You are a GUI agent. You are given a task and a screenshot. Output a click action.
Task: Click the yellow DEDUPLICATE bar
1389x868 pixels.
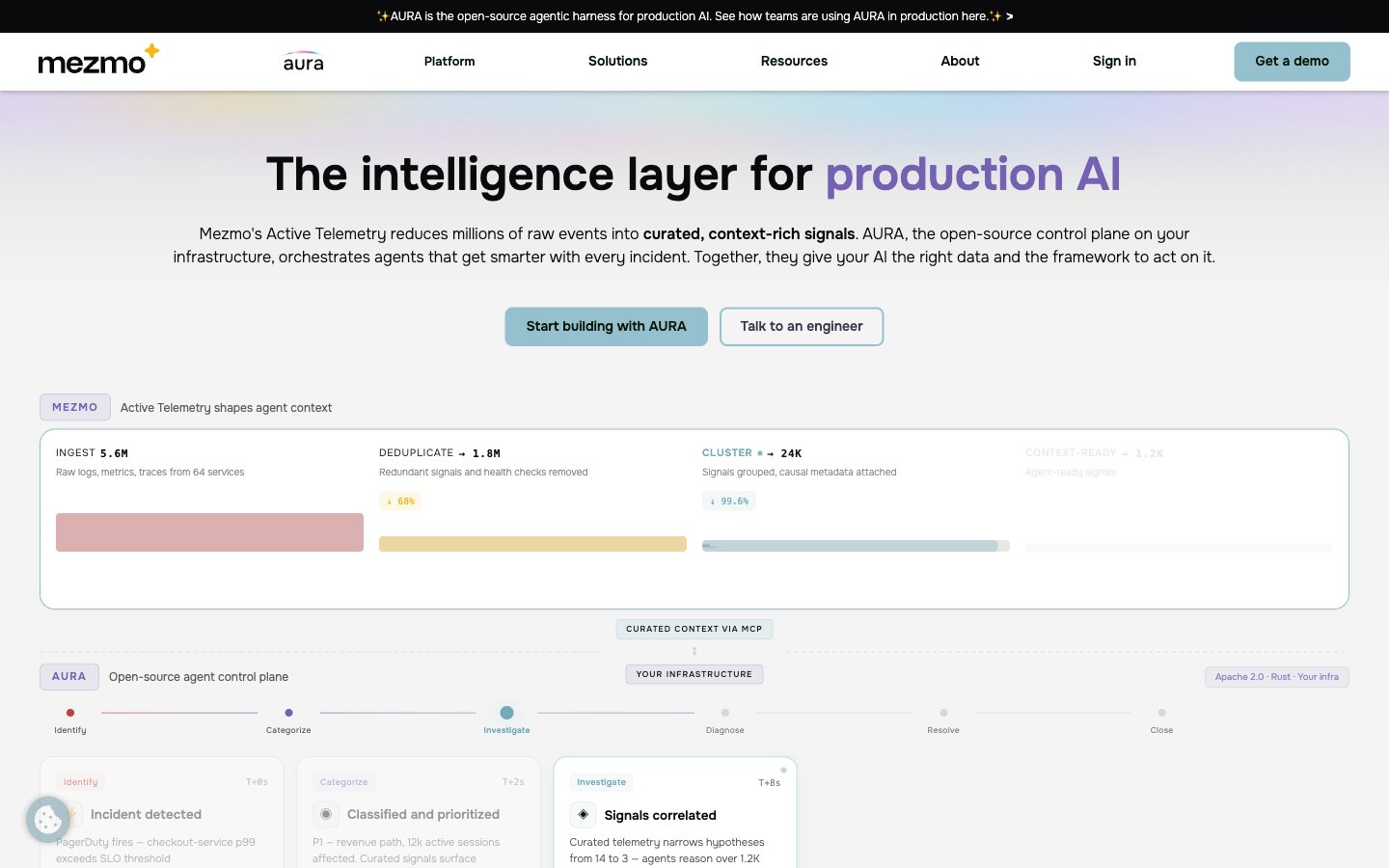(x=532, y=544)
